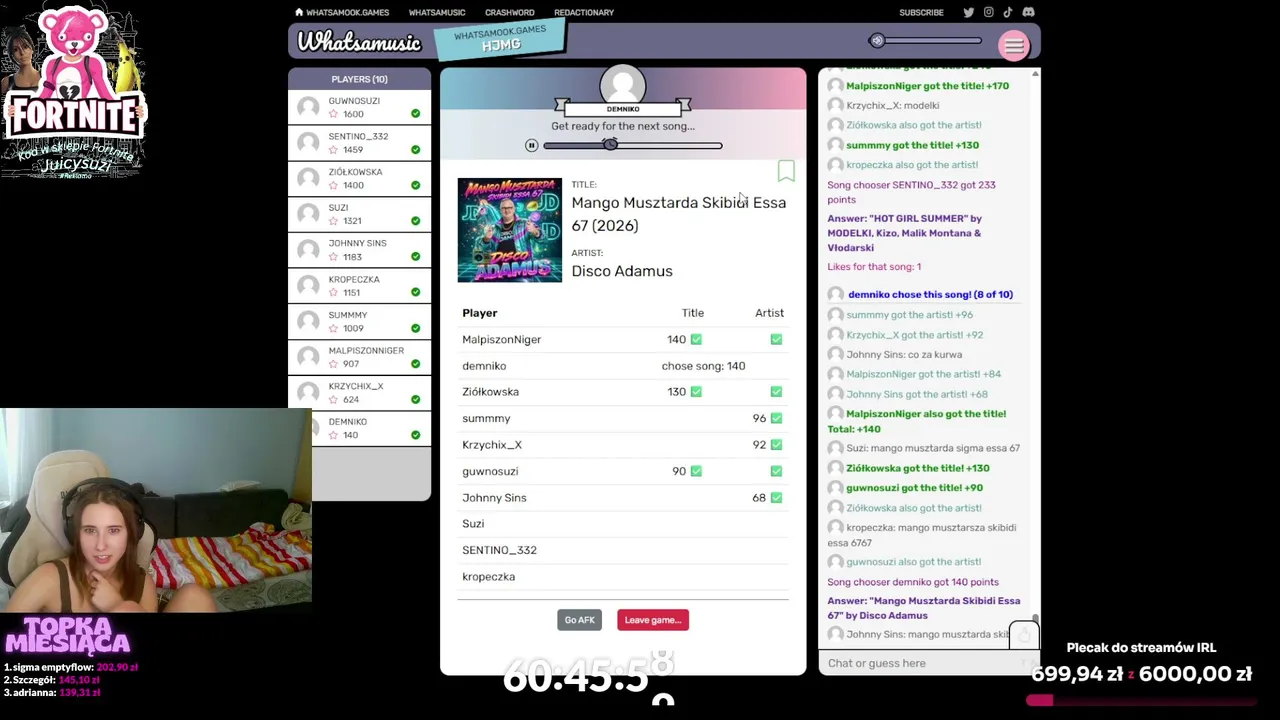1280x720 pixels.
Task: Click SENTINO_332's avatar in players list
Action: click(309, 143)
